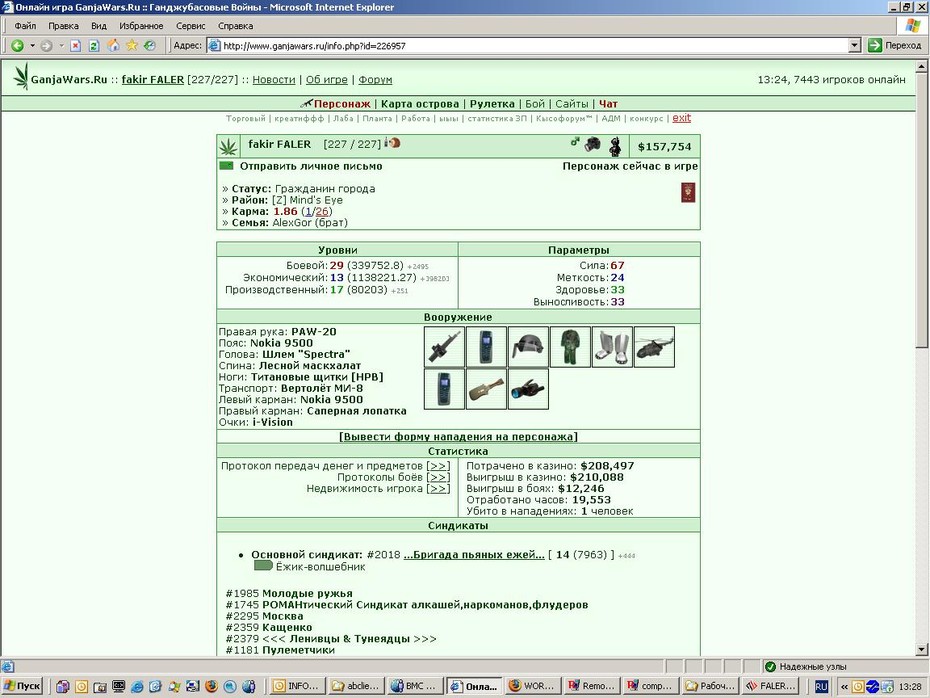The image size is (930, 698).
Task: Click the red passport icon
Action: point(688,193)
